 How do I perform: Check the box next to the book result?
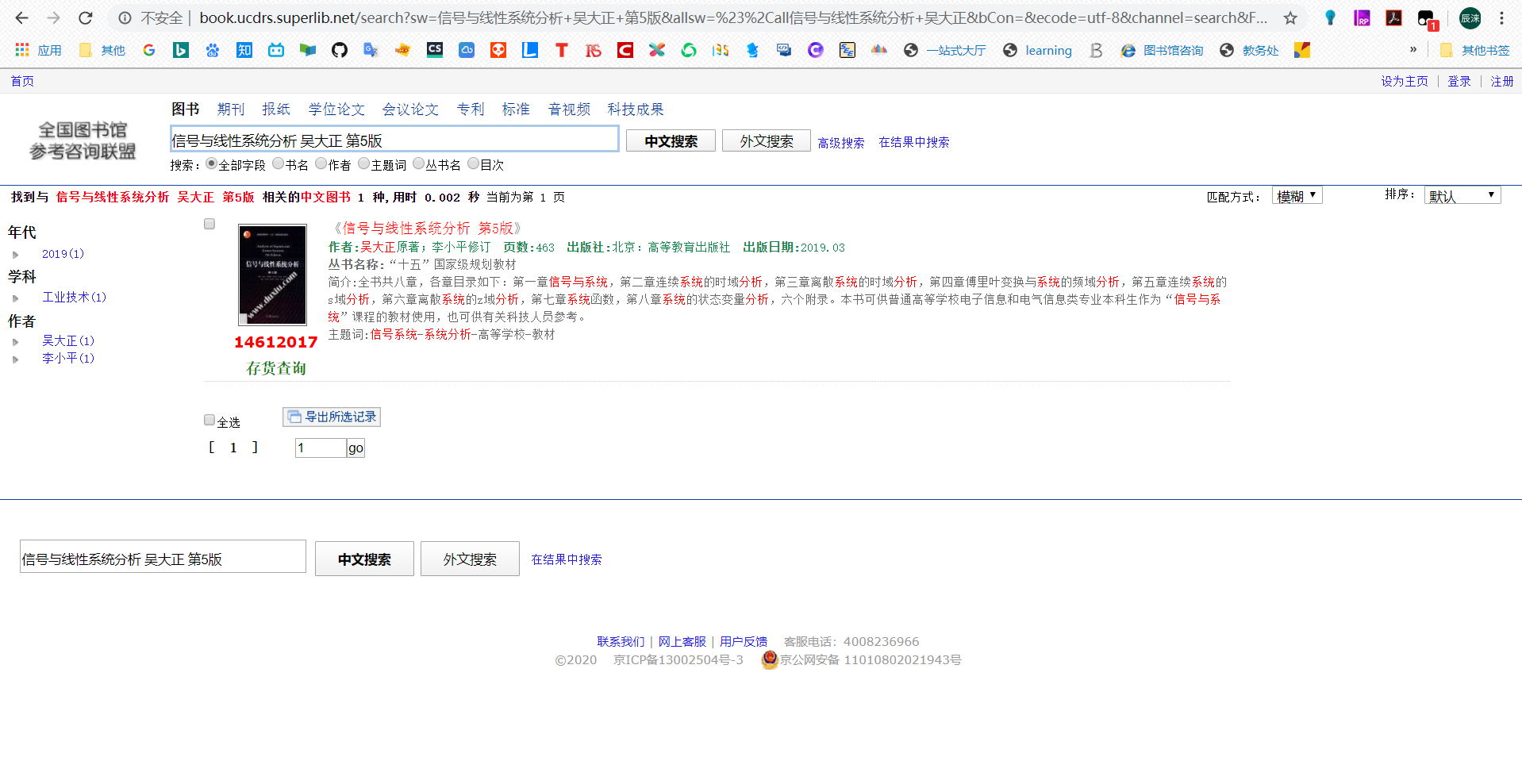click(x=209, y=224)
